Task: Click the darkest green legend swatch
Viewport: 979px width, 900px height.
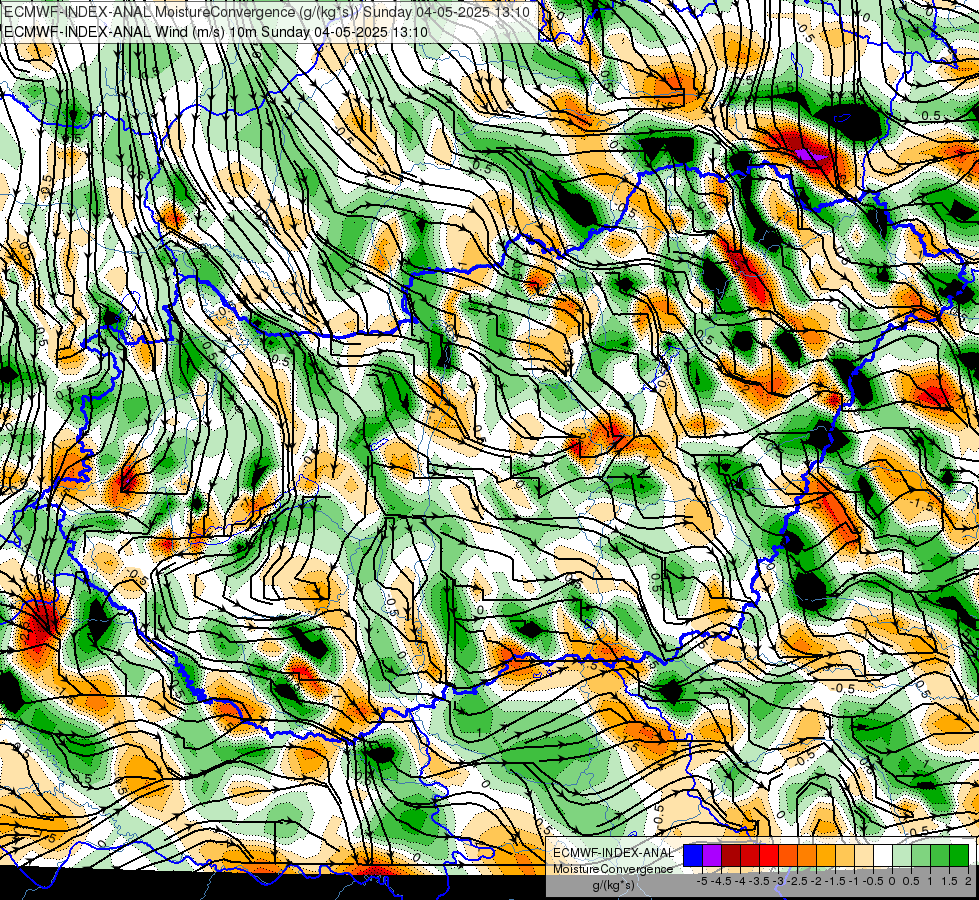Action: point(958,855)
